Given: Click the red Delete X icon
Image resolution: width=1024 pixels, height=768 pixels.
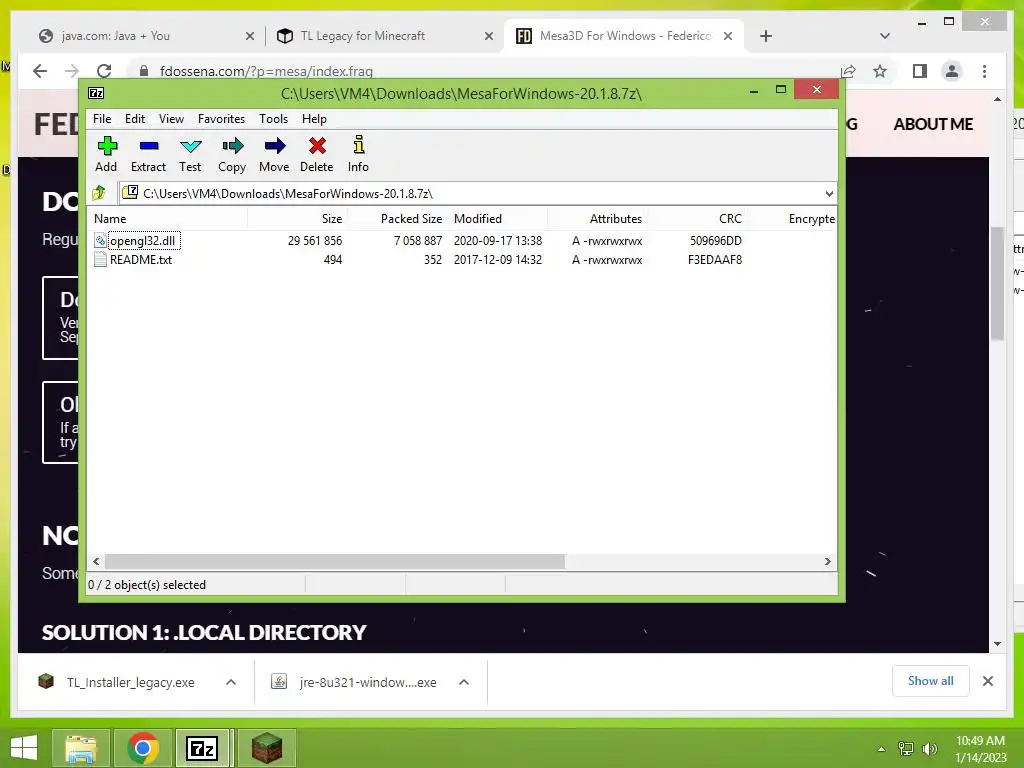Looking at the screenshot, I should (x=317, y=146).
